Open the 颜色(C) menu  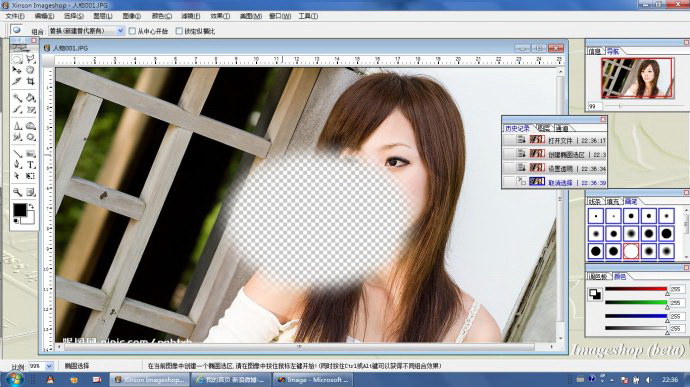point(161,16)
